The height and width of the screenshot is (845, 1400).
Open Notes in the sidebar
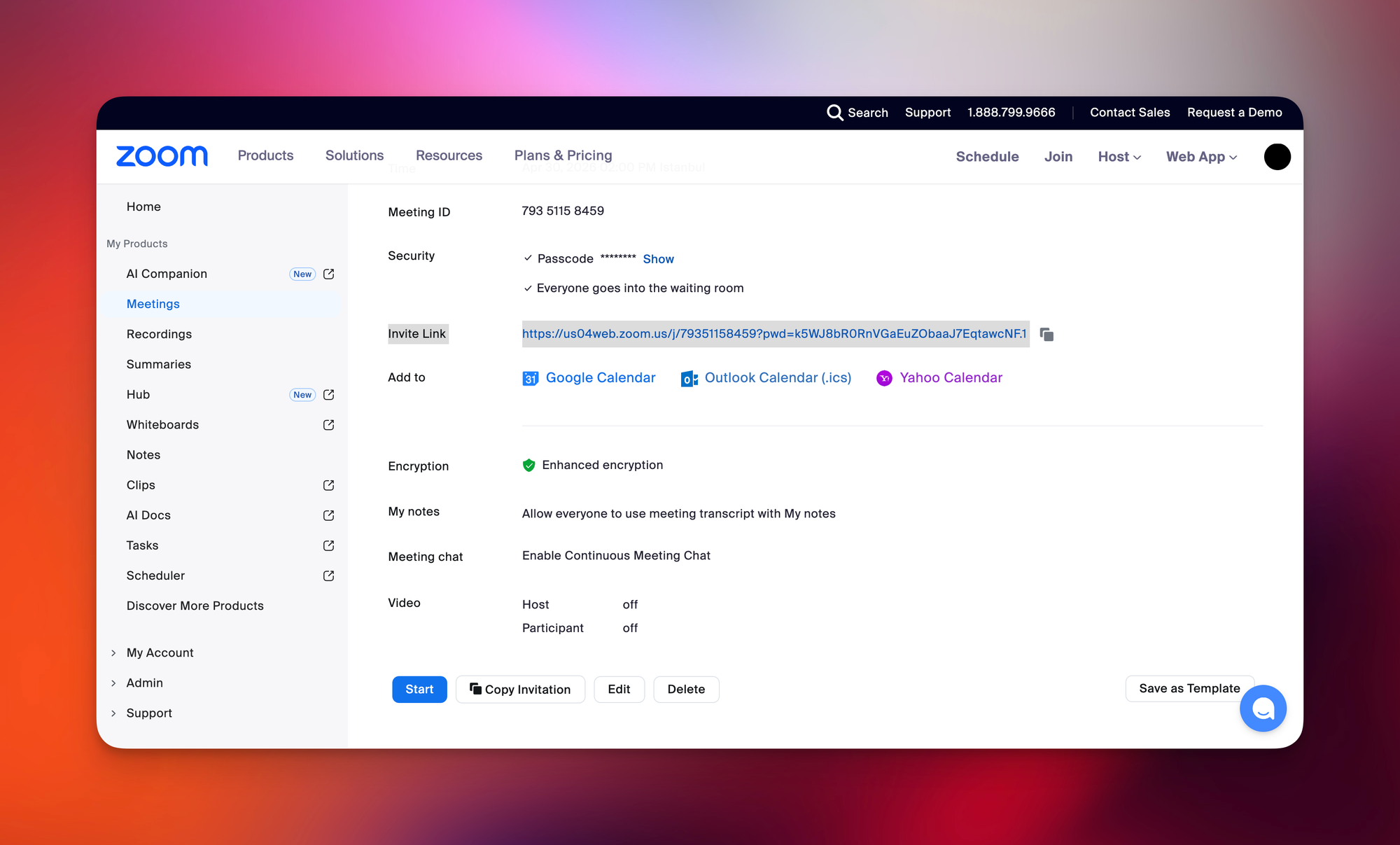tap(143, 455)
